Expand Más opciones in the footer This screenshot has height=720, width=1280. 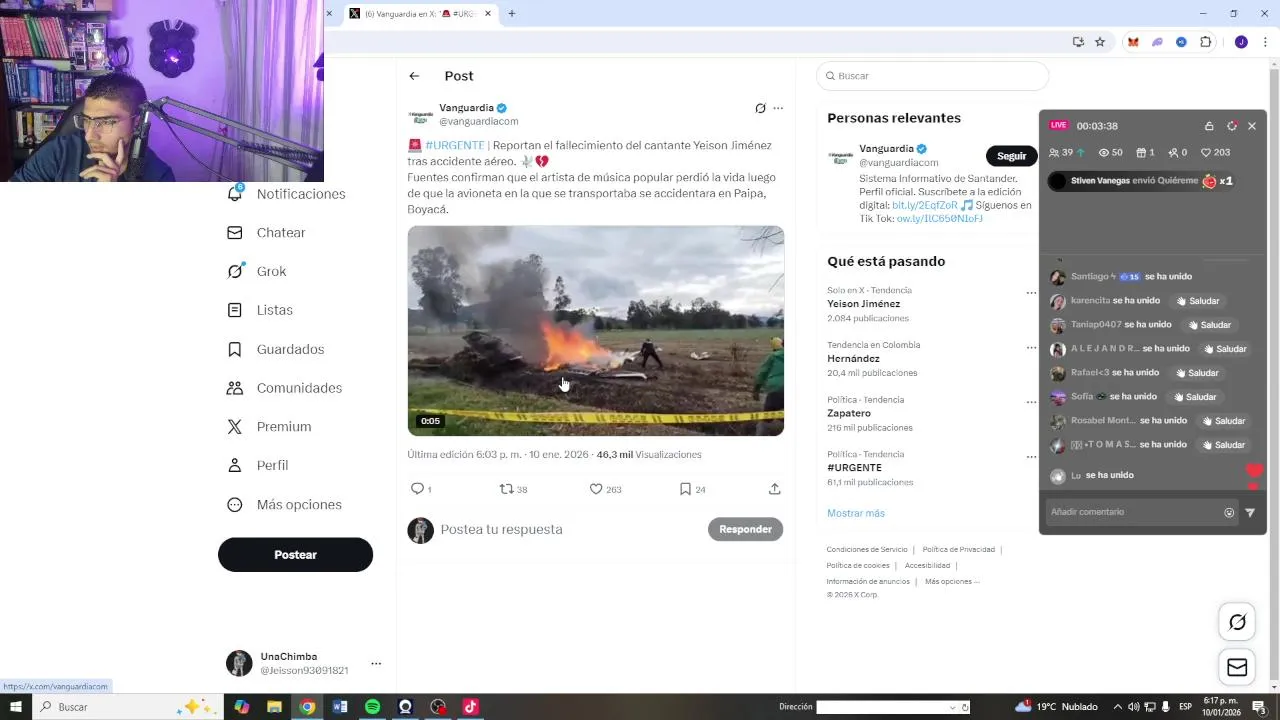tap(951, 581)
